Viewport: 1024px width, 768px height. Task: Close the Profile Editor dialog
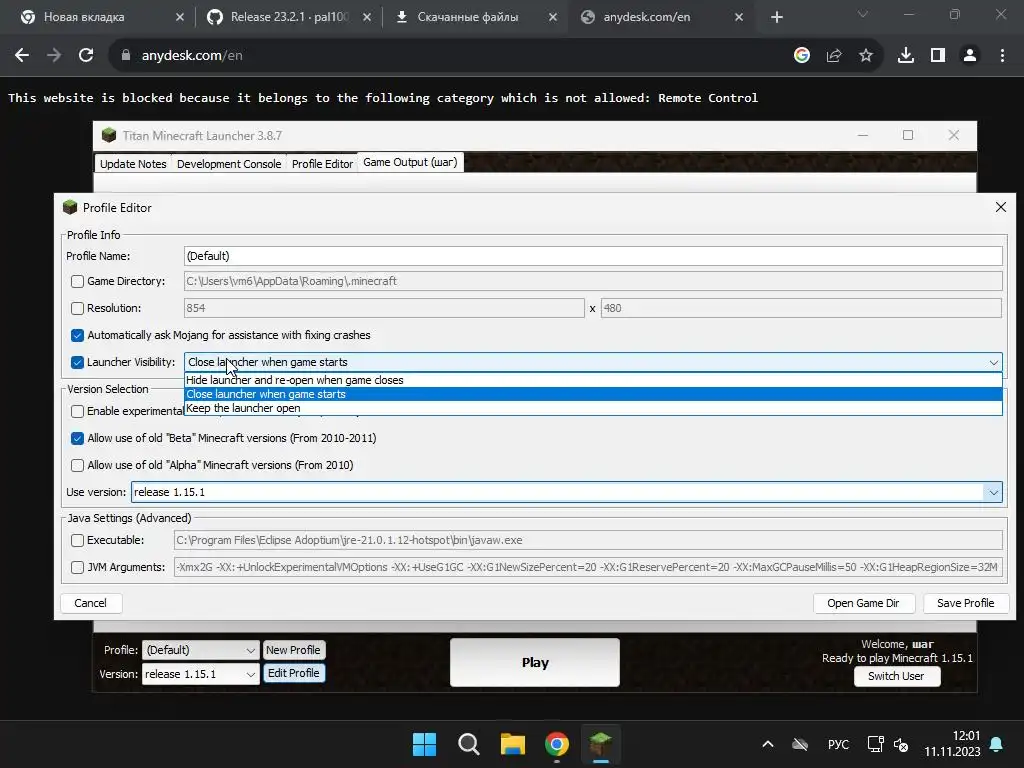point(1000,207)
